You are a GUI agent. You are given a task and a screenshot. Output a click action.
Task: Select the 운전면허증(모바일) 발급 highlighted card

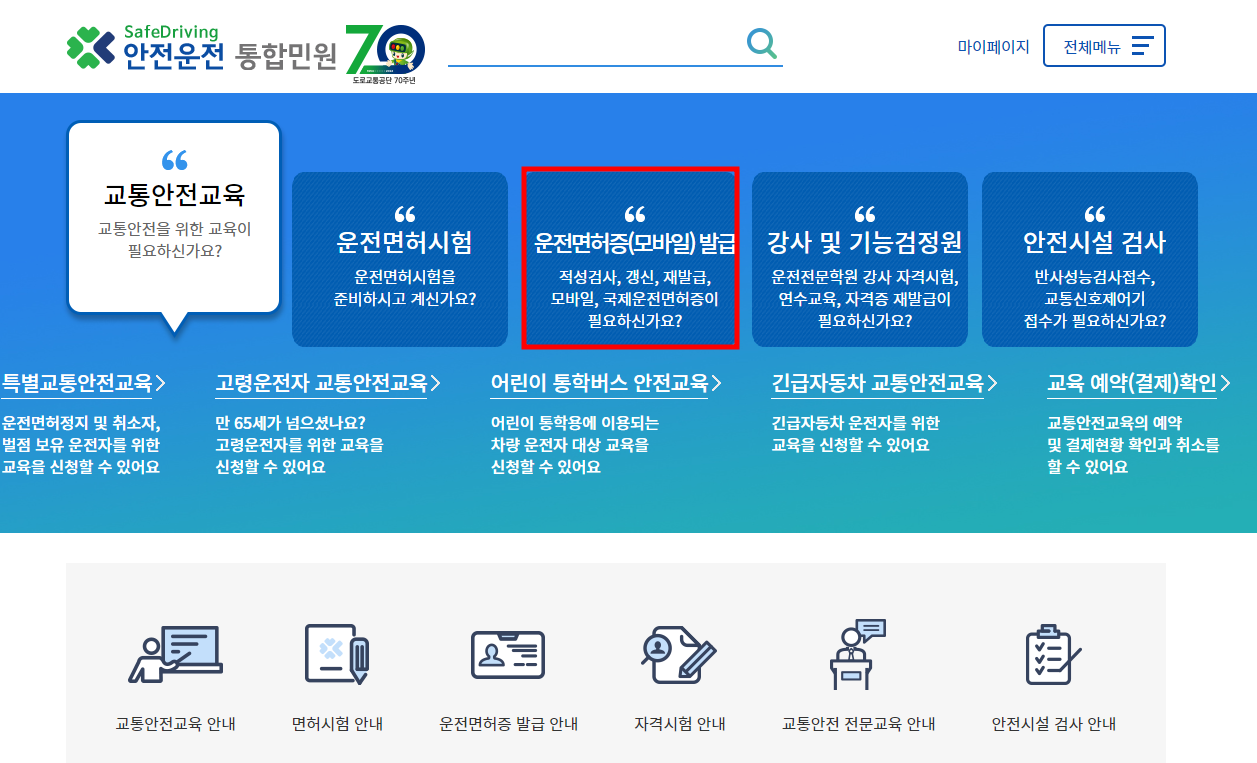(630, 258)
